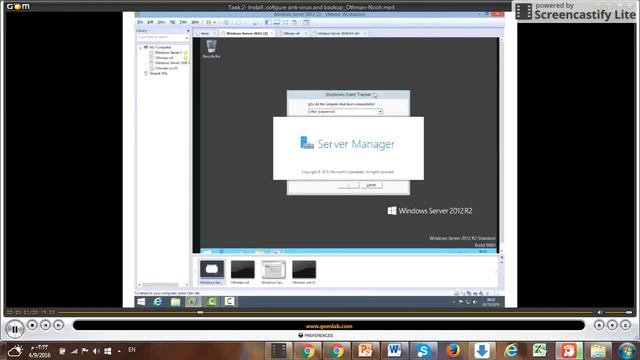Open File Explorer on inner taskbar

(x=175, y=302)
